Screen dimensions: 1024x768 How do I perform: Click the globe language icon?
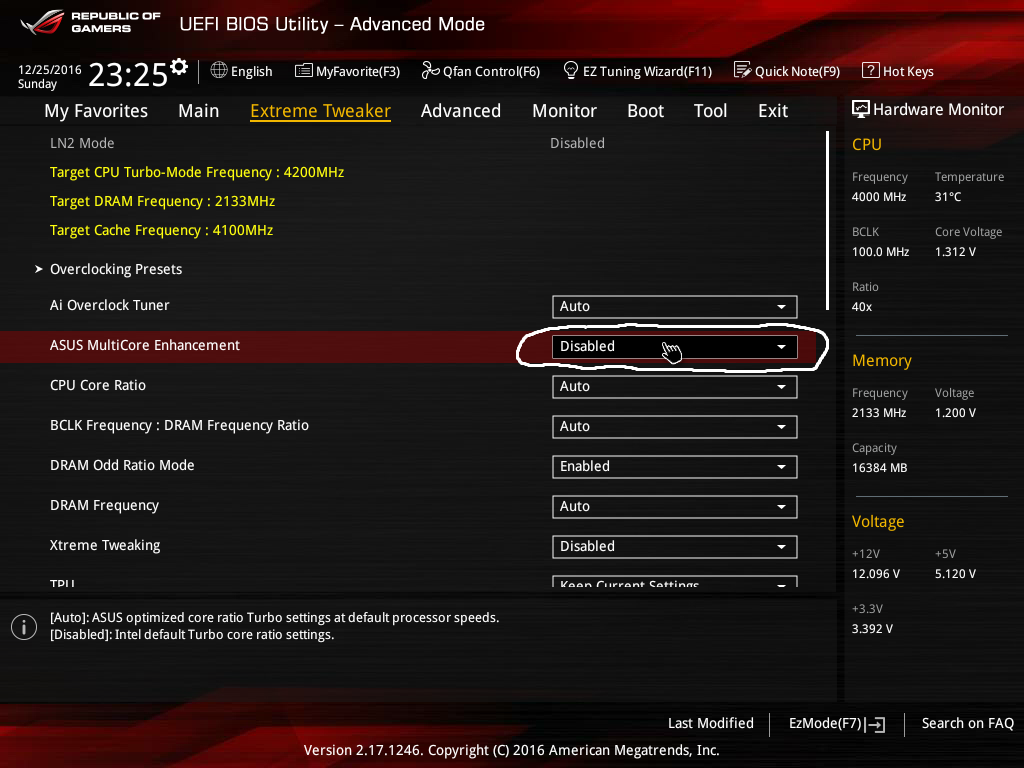pyautogui.click(x=219, y=71)
